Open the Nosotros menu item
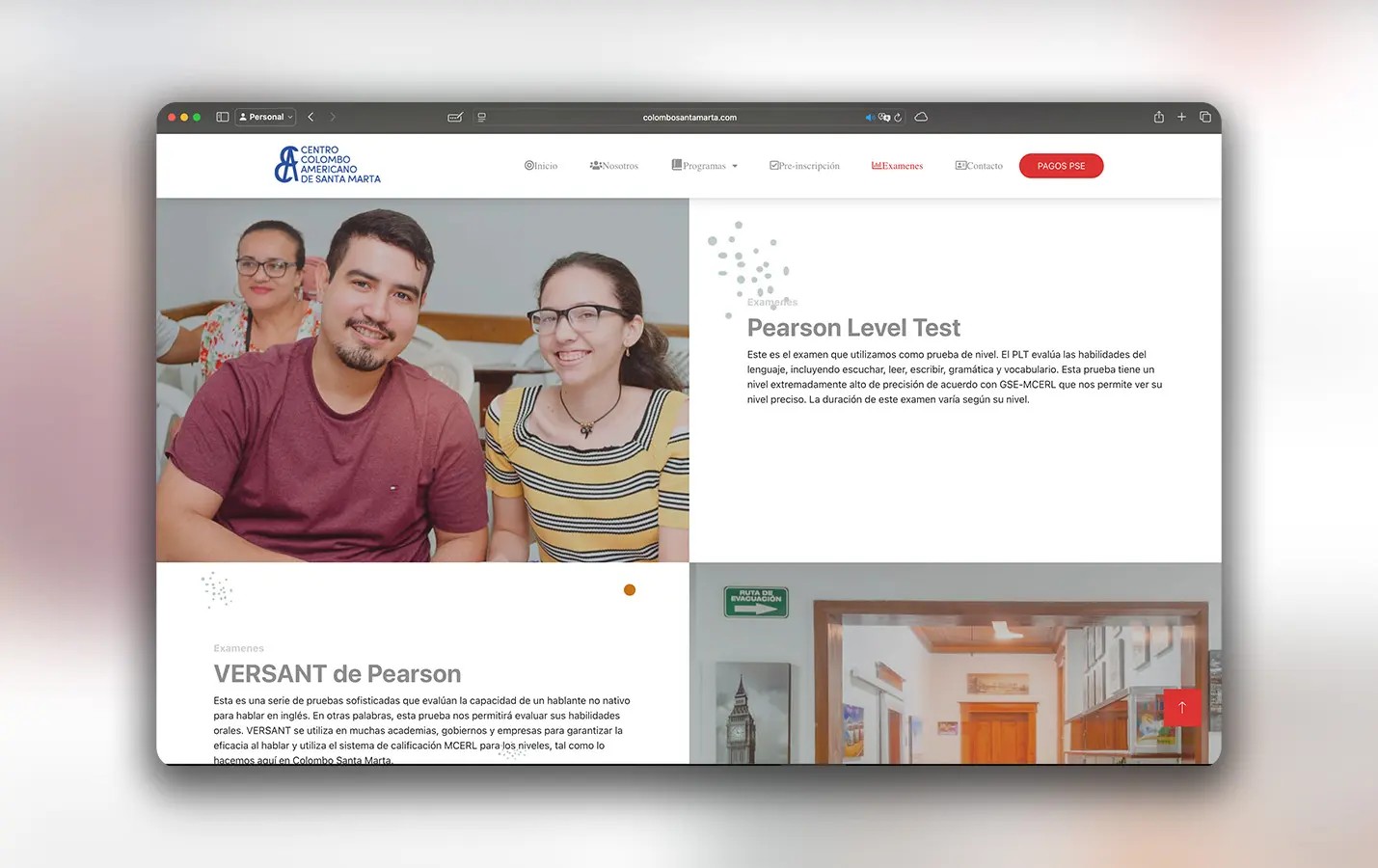1378x868 pixels. (x=614, y=166)
